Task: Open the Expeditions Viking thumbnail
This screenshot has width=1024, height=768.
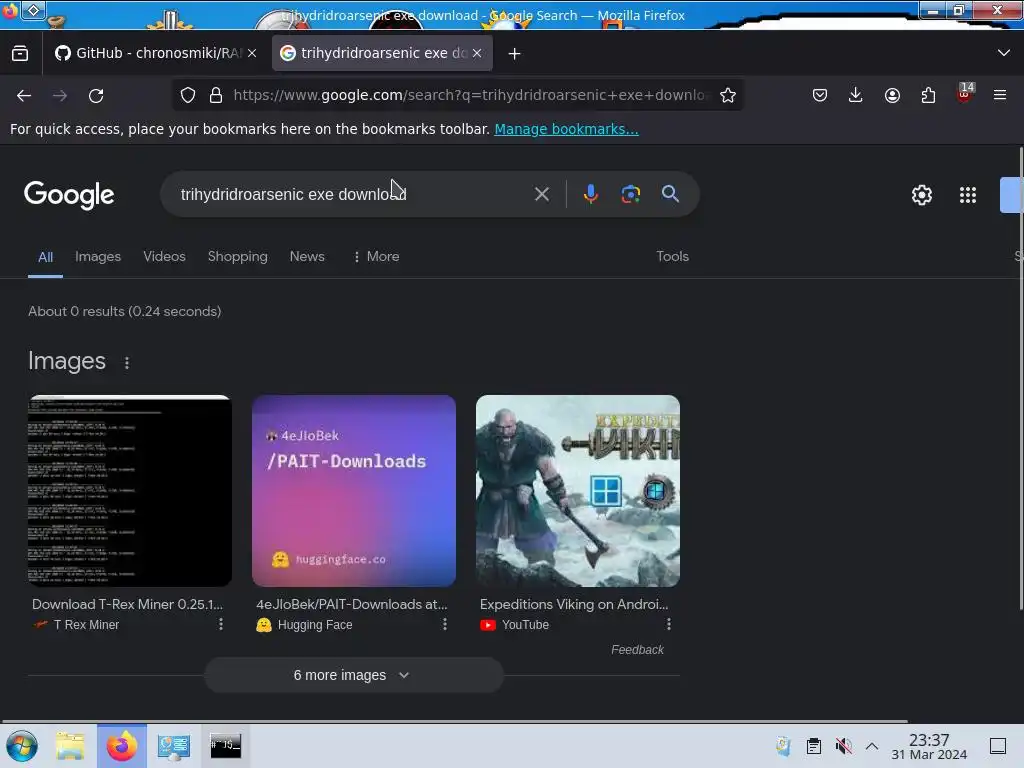Action: (578, 490)
